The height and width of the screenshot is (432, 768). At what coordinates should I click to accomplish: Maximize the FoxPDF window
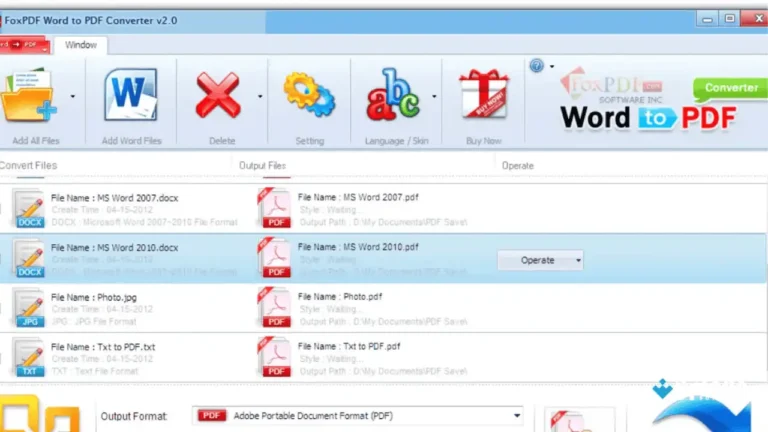[x=730, y=19]
